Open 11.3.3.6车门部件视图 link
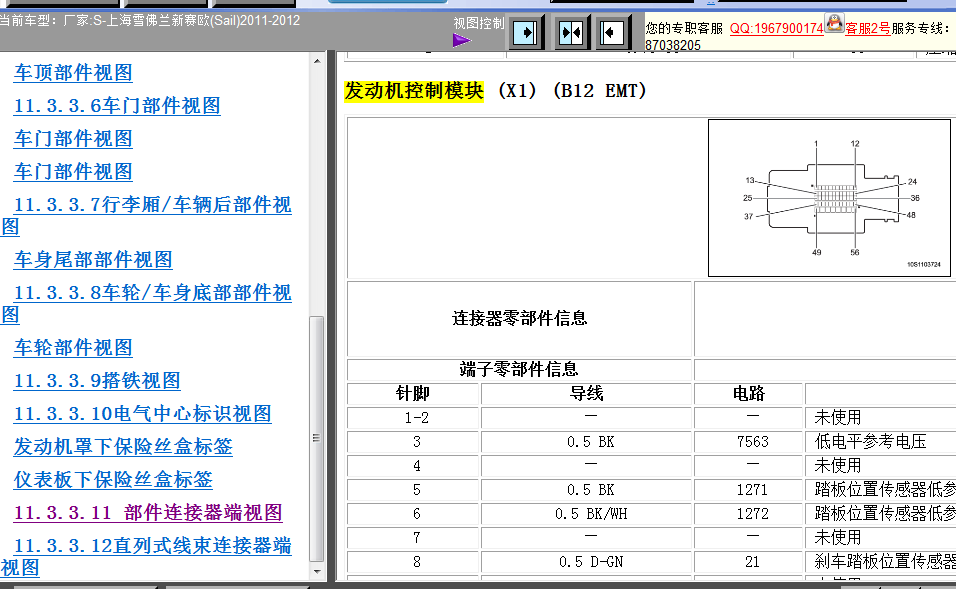 [x=117, y=105]
